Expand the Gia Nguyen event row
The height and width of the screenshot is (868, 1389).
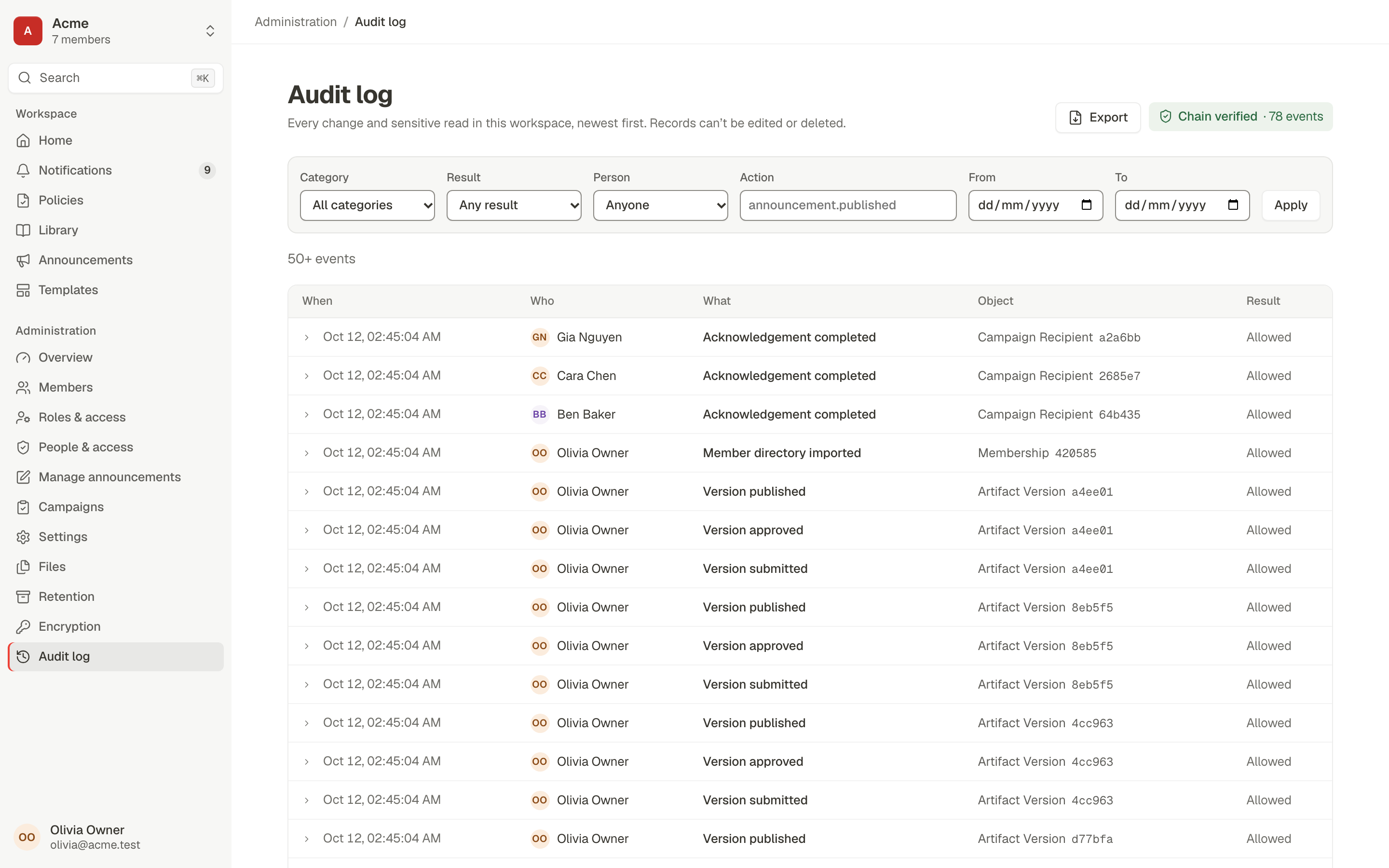(x=307, y=338)
